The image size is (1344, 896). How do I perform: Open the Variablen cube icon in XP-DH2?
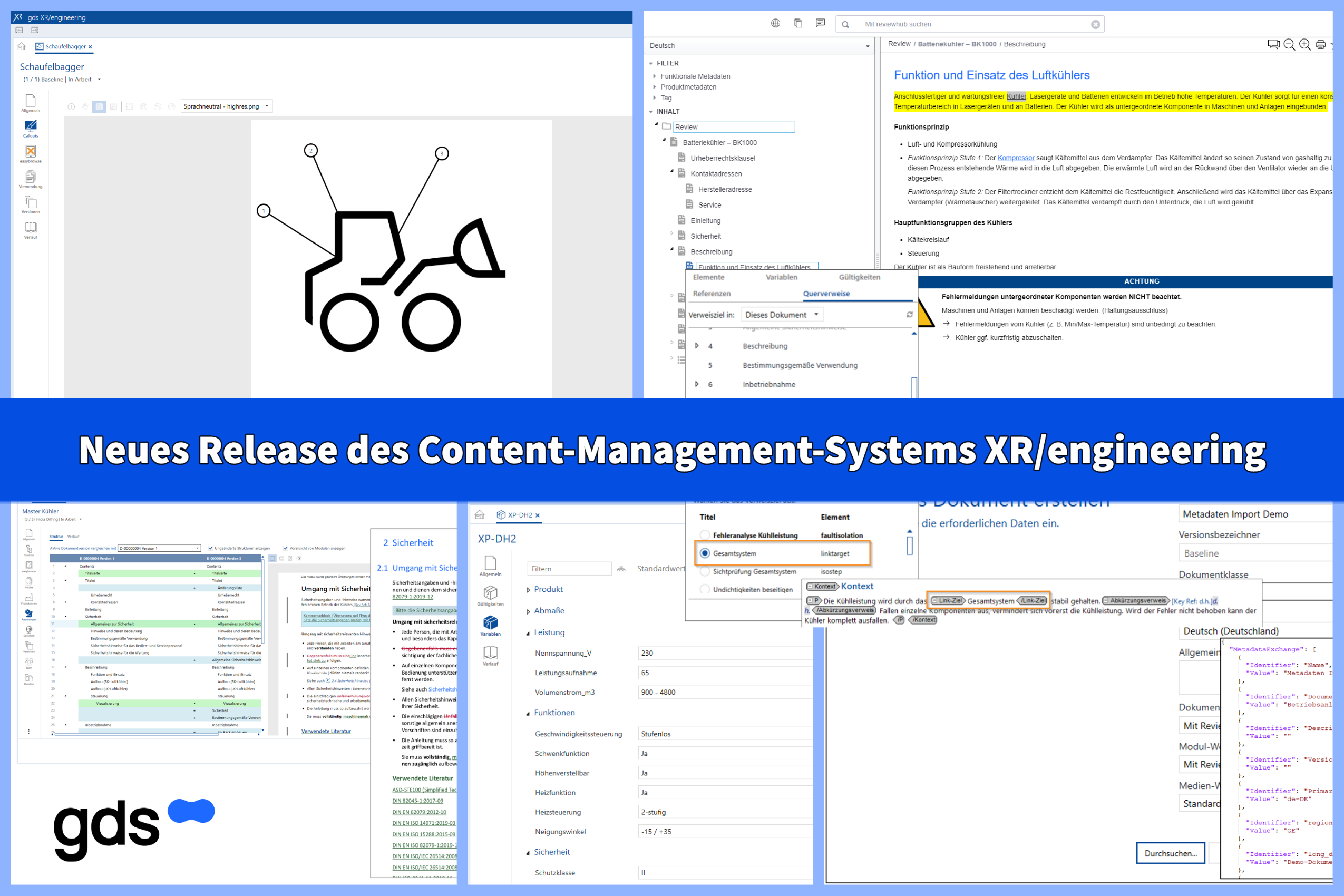[490, 623]
